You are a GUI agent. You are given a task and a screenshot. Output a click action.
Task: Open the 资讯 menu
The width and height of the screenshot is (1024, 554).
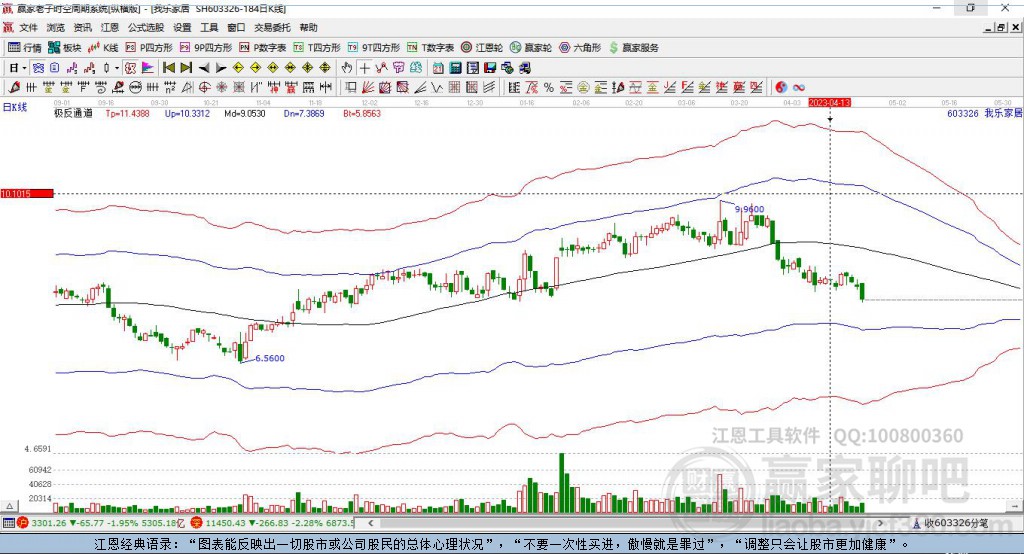coord(82,27)
